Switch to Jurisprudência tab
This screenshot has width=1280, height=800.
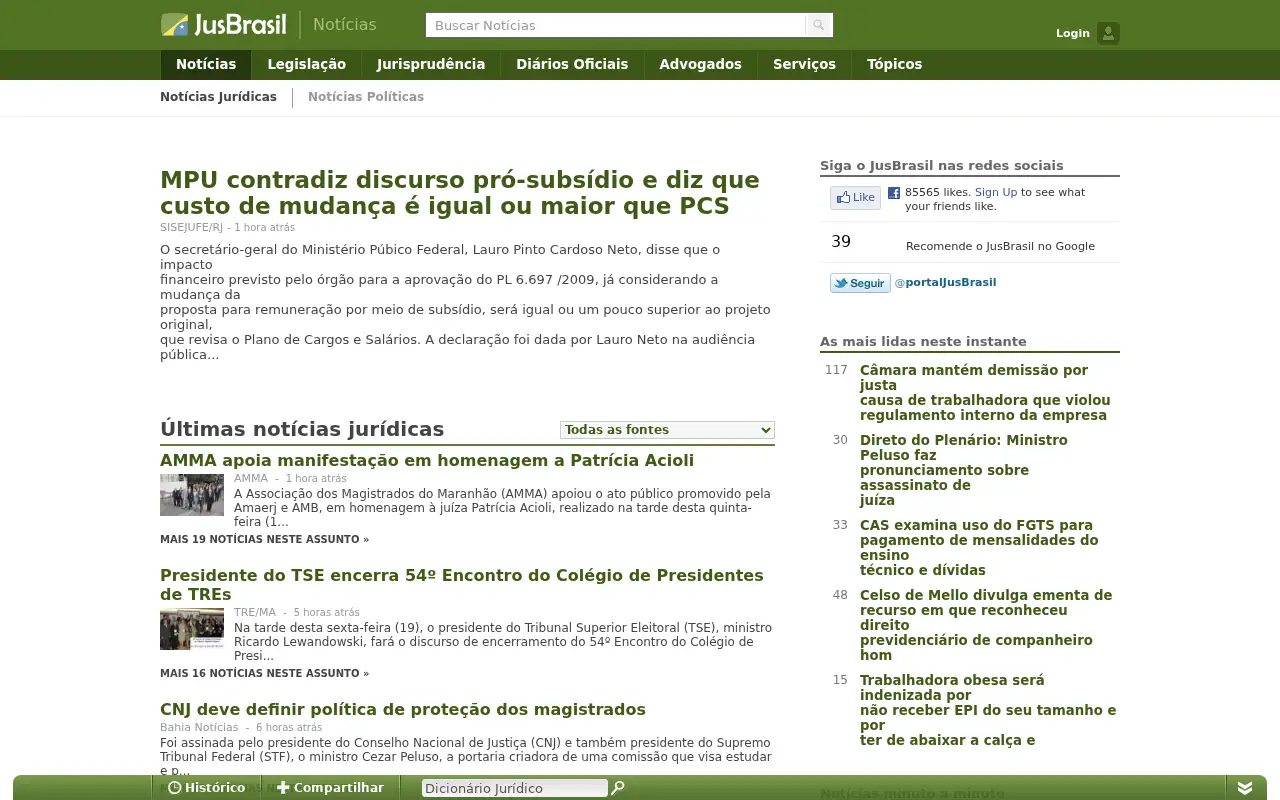tap(431, 64)
